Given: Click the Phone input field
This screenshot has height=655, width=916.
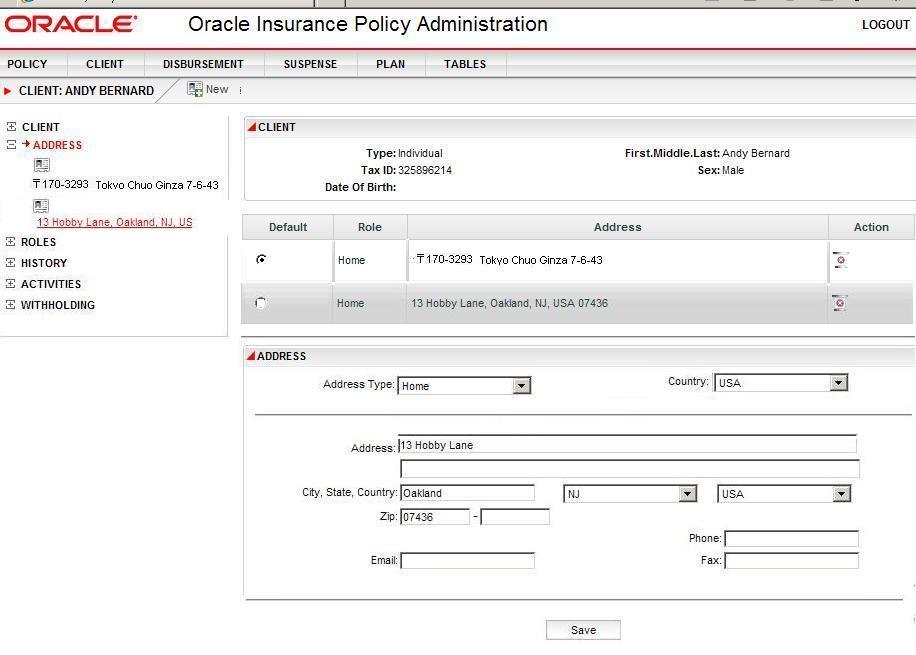Looking at the screenshot, I should click(x=792, y=538).
